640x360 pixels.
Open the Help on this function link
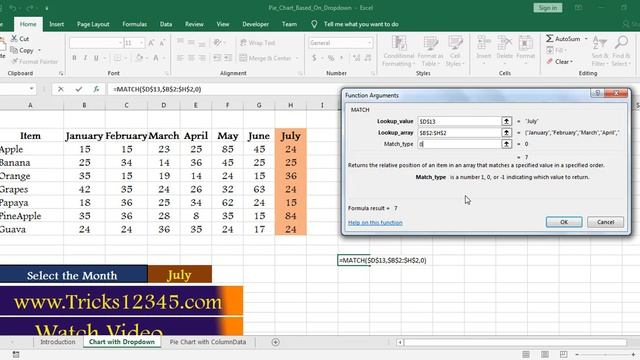[375, 222]
